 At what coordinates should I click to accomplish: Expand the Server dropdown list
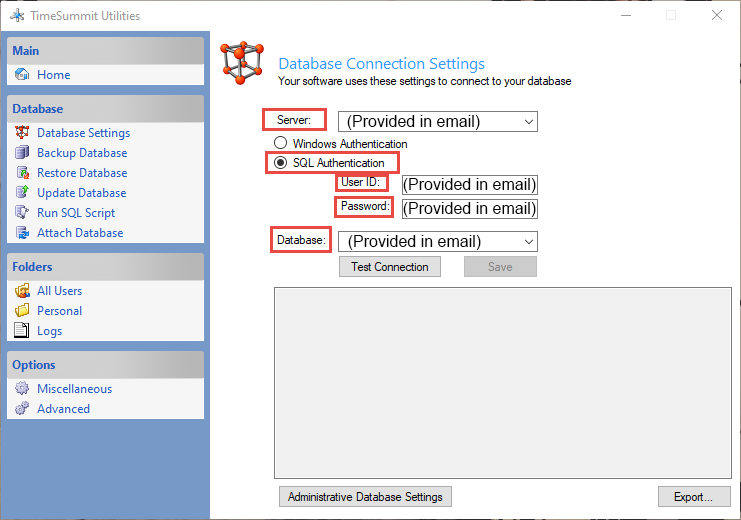click(x=528, y=122)
